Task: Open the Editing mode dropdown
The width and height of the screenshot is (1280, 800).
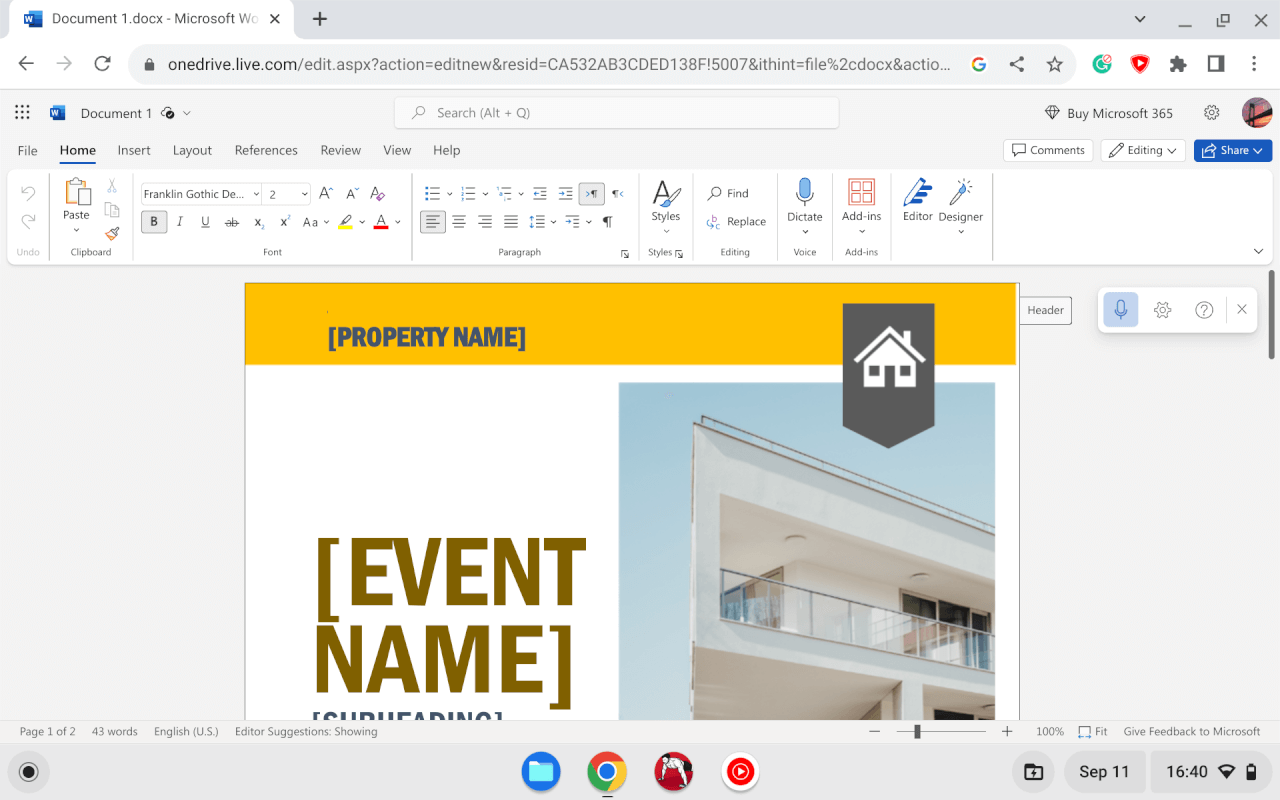Action: (x=1143, y=150)
